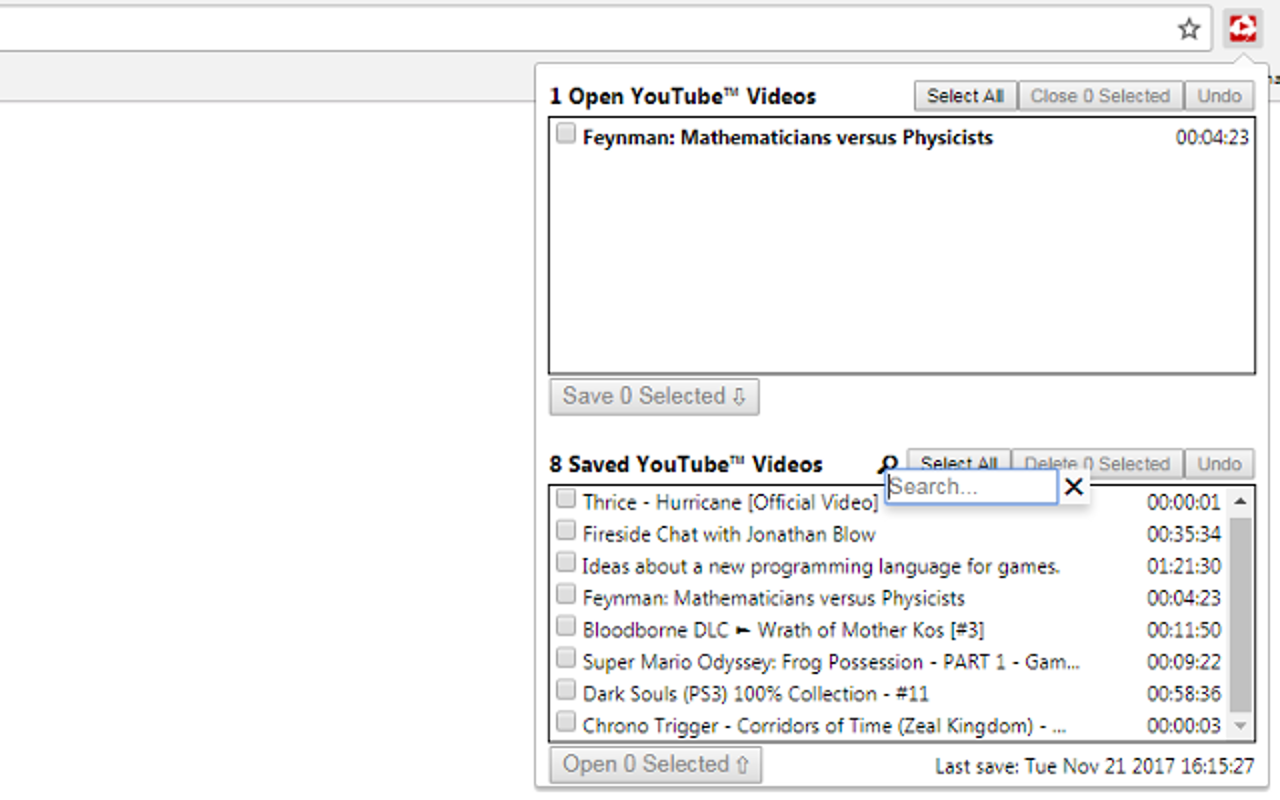This screenshot has height=800, width=1280.
Task: Click the Open 0 Selected button
Action: coord(655,764)
